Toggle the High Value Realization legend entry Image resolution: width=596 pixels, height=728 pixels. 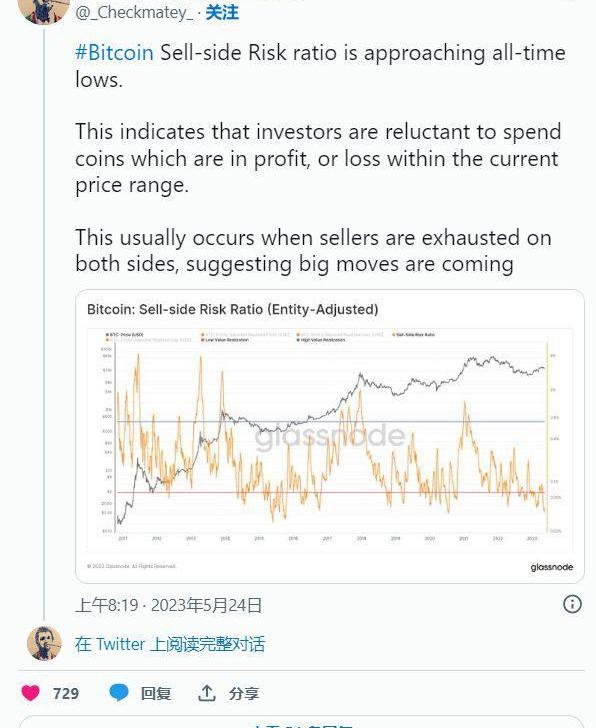pos(321,340)
